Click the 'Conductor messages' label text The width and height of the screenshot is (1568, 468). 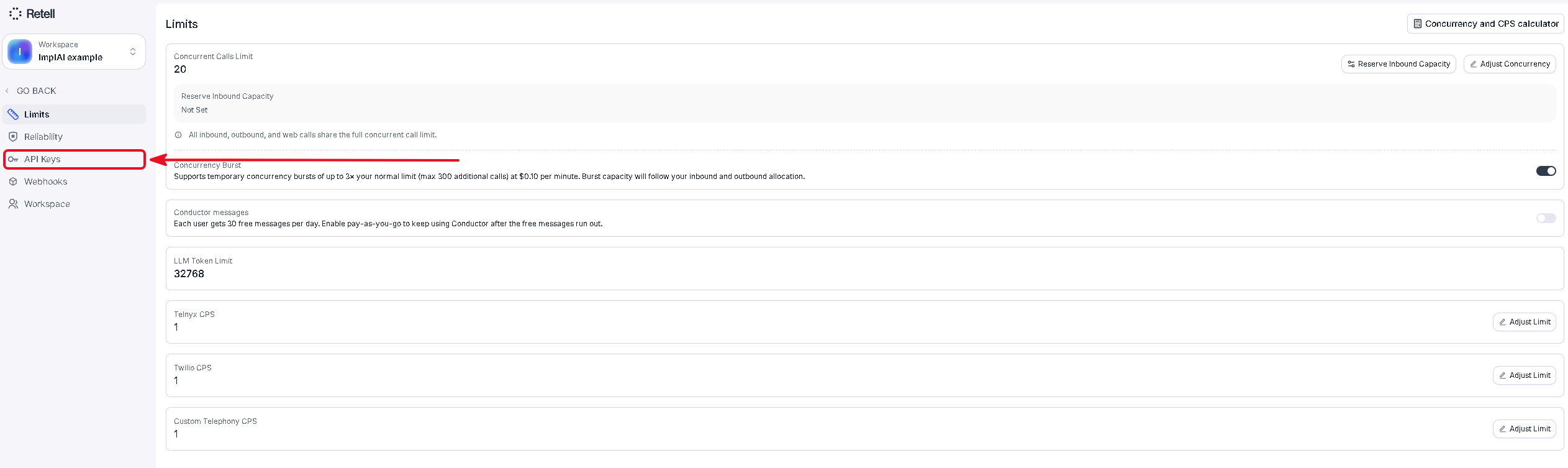tap(211, 213)
